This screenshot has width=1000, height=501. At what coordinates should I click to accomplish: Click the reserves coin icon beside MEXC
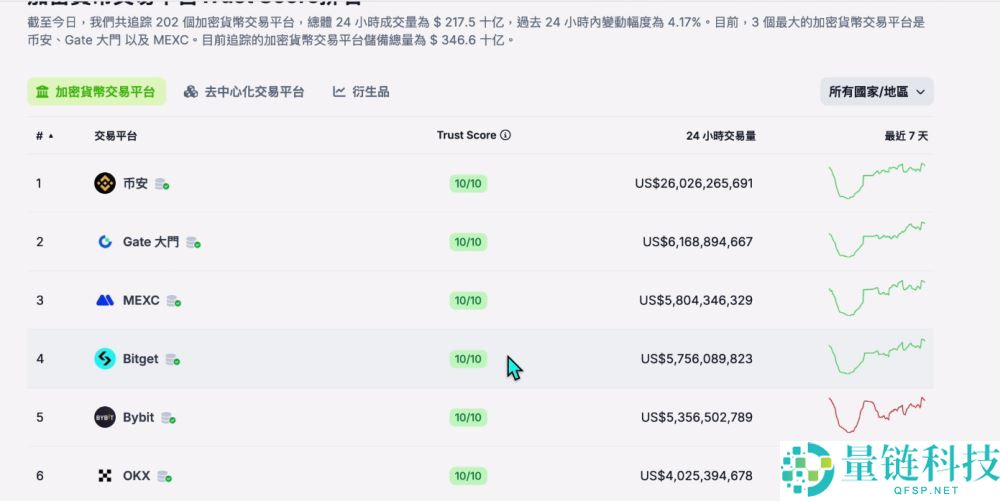point(174,301)
